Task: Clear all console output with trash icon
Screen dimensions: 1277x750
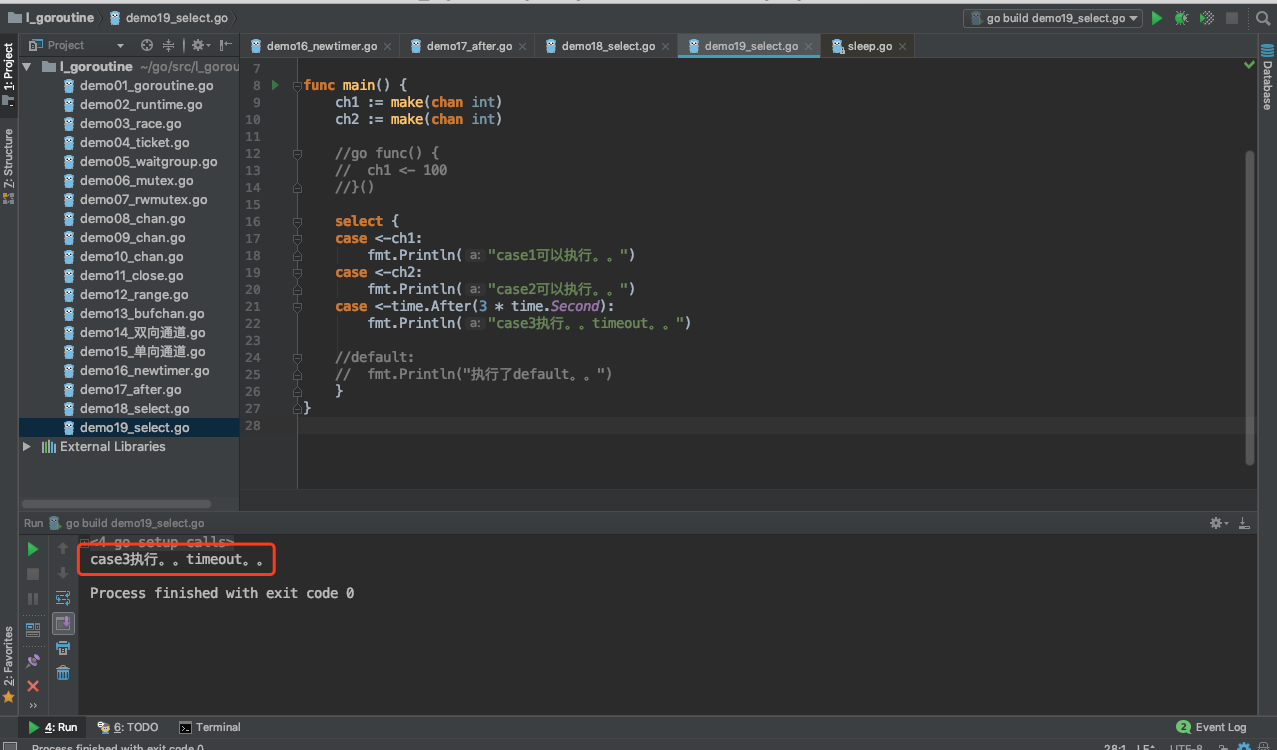Action: [x=63, y=673]
